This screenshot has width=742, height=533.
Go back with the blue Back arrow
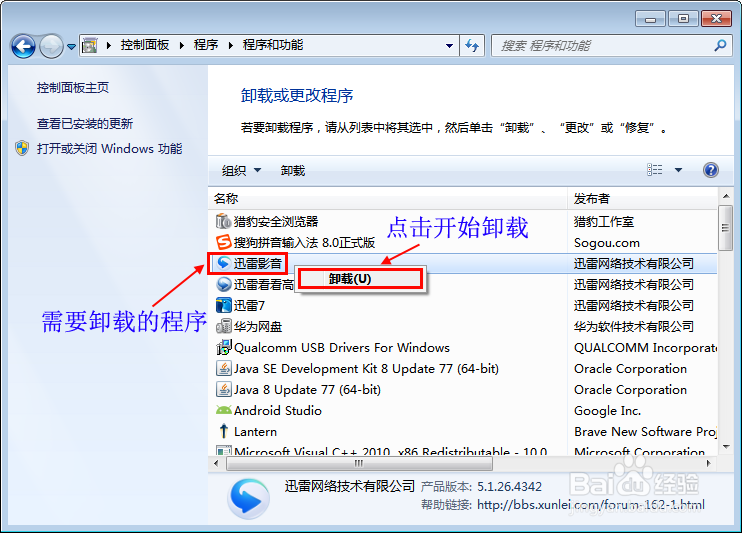click(23, 46)
